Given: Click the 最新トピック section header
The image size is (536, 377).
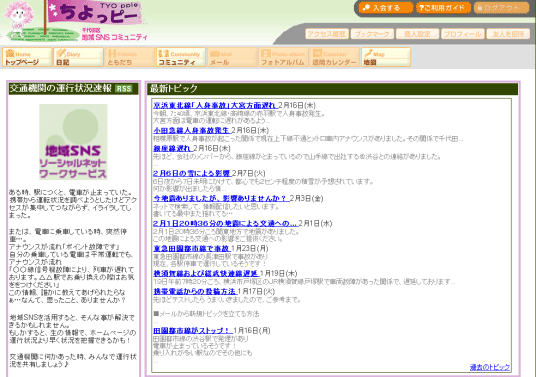Looking at the screenshot, I should pos(332,89).
